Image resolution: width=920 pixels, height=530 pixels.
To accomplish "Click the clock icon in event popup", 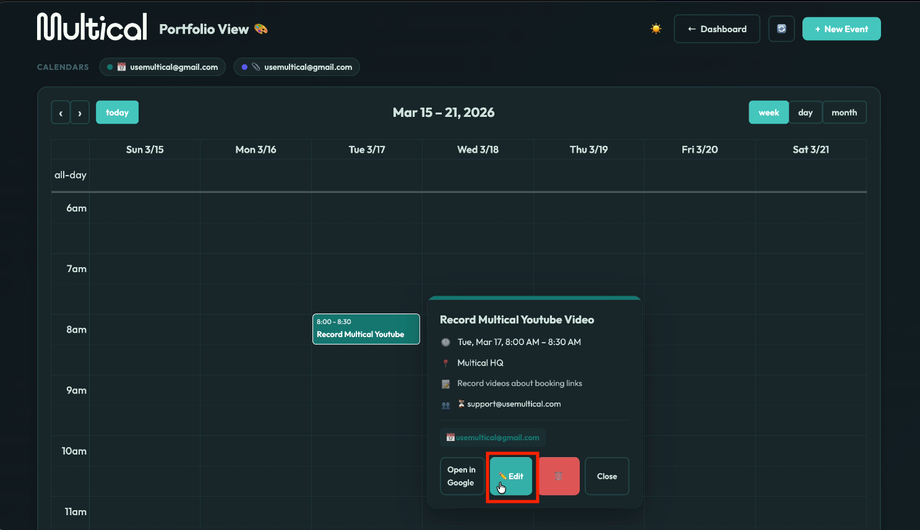I will 445,342.
